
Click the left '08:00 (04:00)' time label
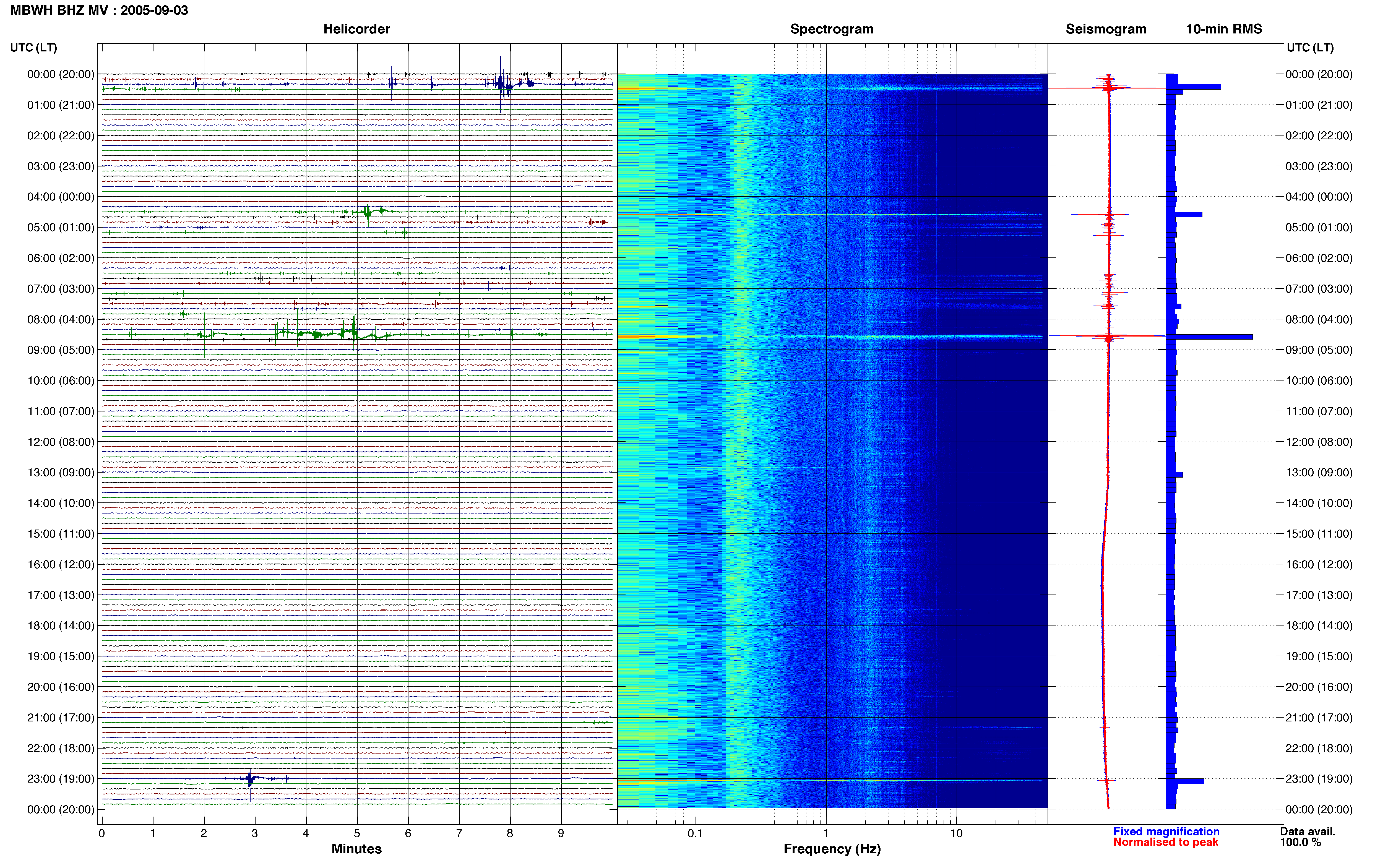pos(61,319)
